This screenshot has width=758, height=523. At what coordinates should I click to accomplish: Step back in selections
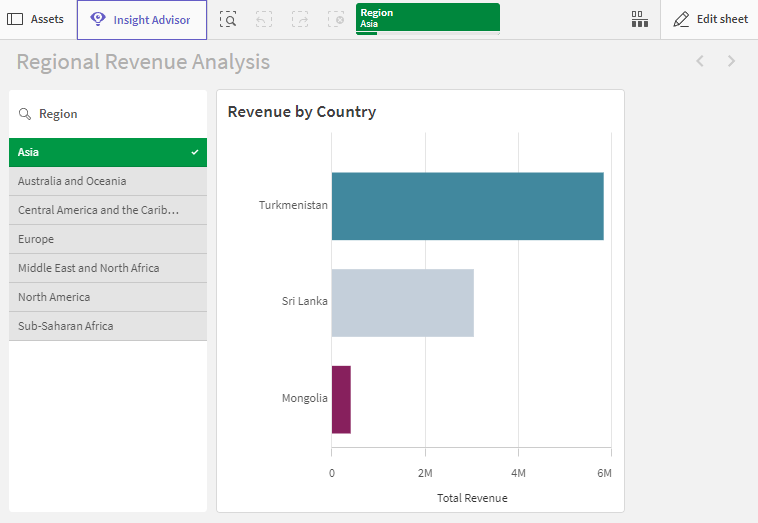coord(264,19)
